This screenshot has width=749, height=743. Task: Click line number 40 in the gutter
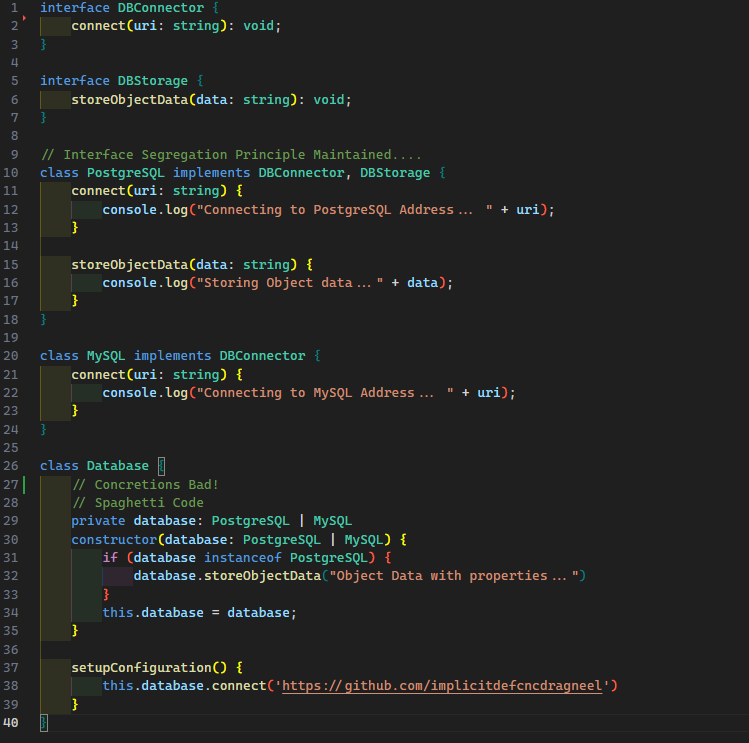(11, 722)
